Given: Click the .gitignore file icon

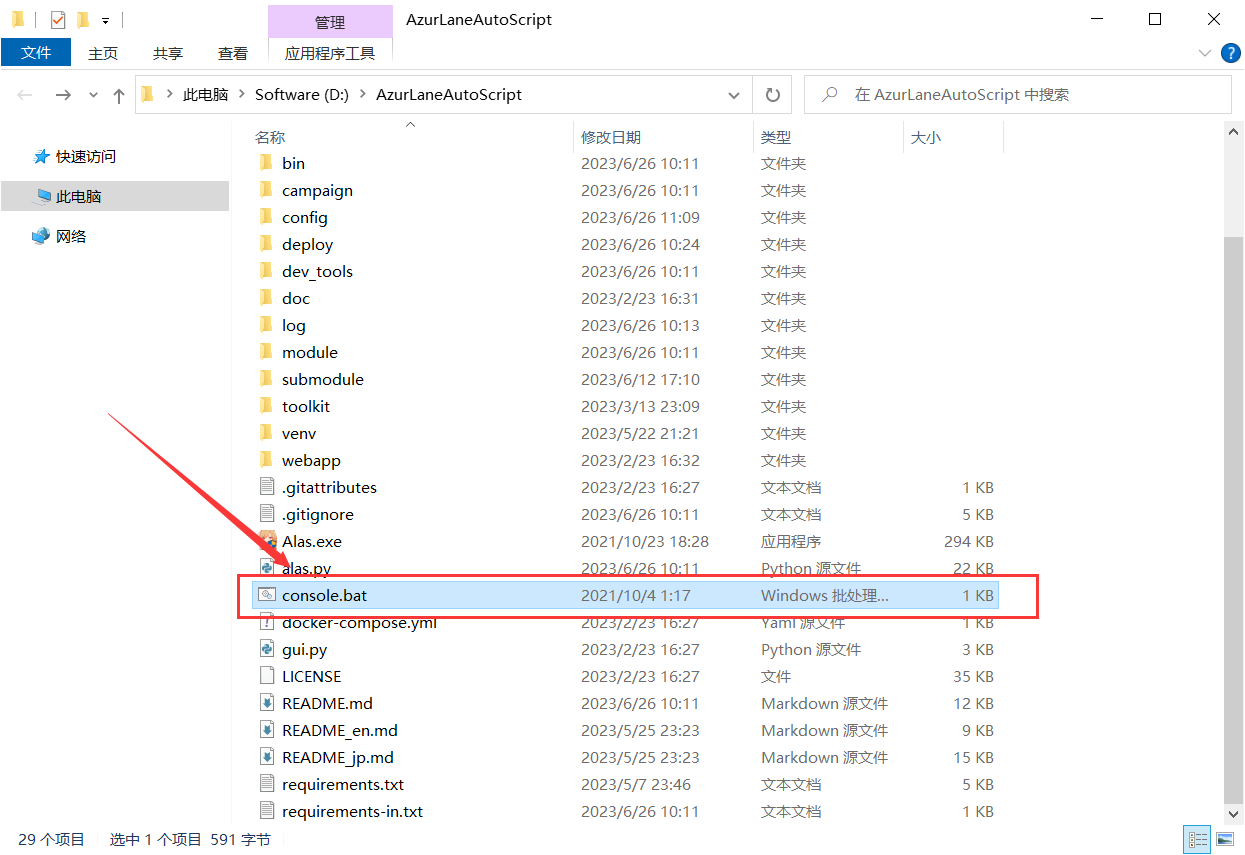Looking at the screenshot, I should (266, 514).
